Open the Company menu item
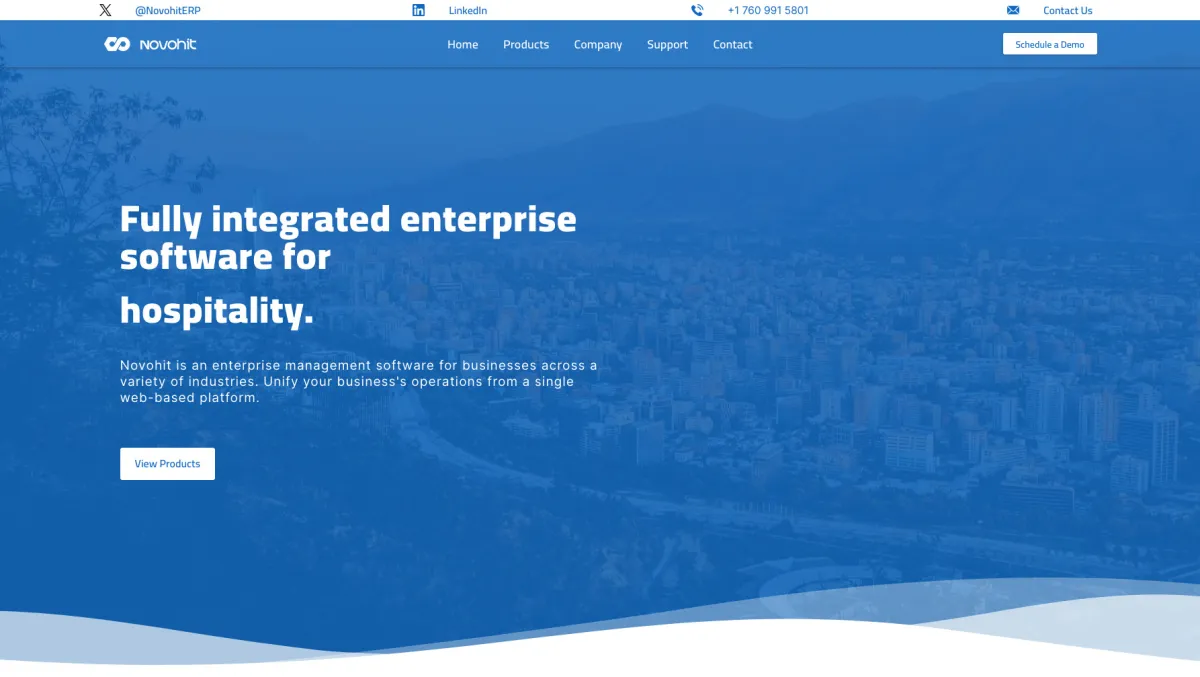This screenshot has height=677, width=1200. pyautogui.click(x=598, y=44)
